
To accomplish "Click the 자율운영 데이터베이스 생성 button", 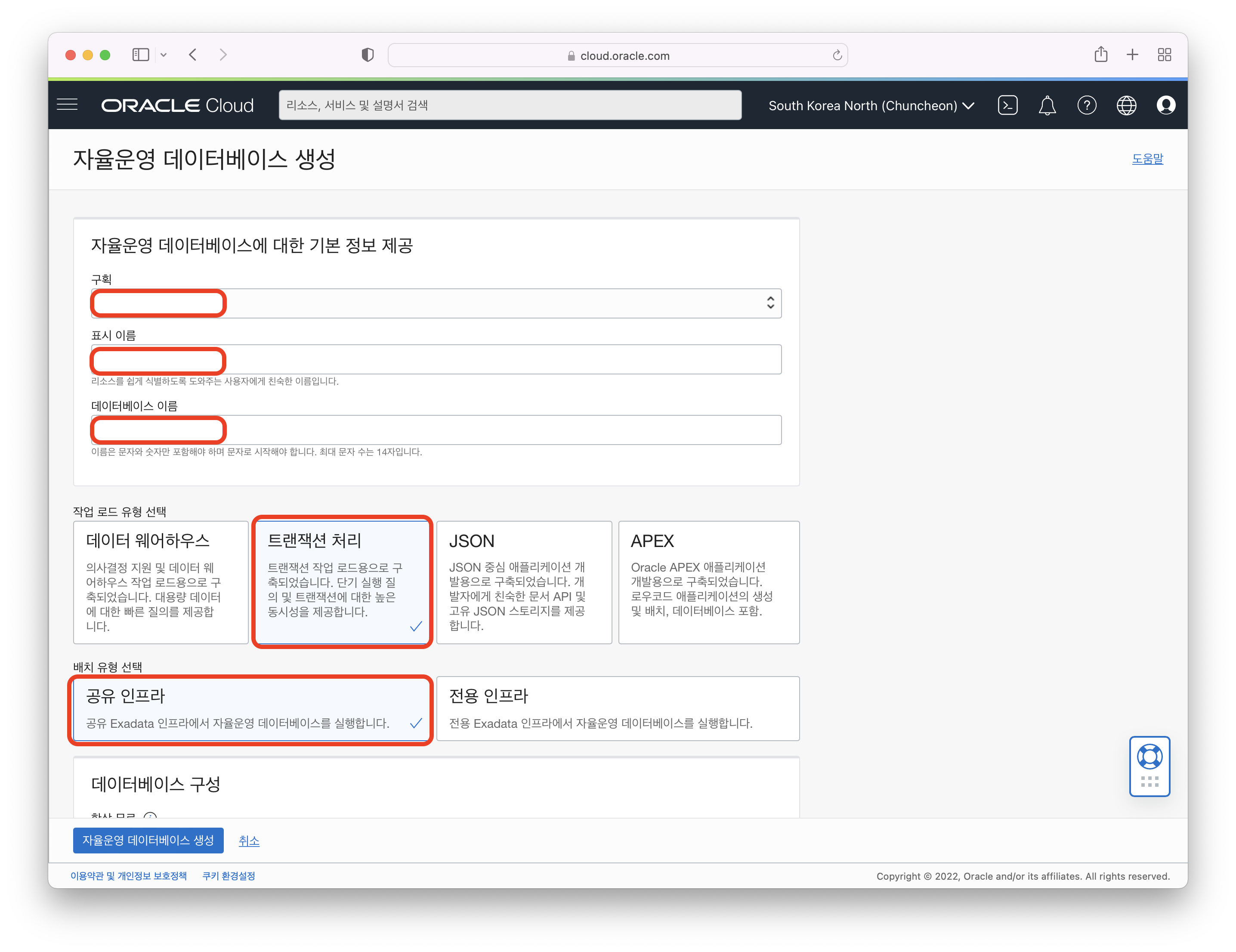I will click(148, 840).
